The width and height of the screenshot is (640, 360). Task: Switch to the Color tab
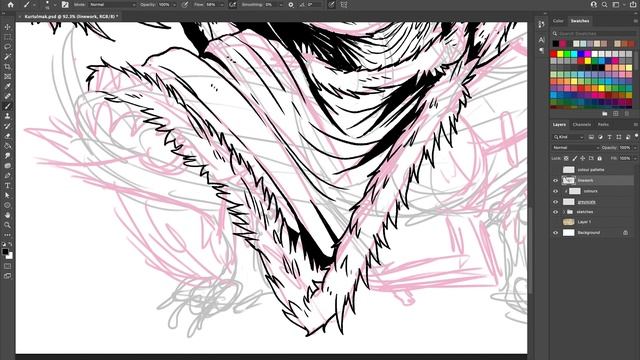point(558,21)
